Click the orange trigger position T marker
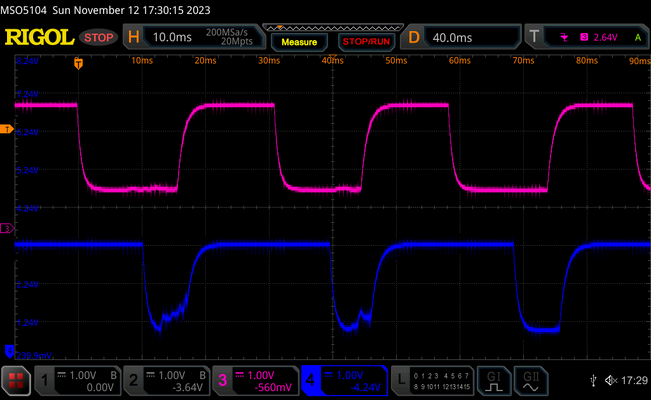651x400 pixels. pos(78,64)
